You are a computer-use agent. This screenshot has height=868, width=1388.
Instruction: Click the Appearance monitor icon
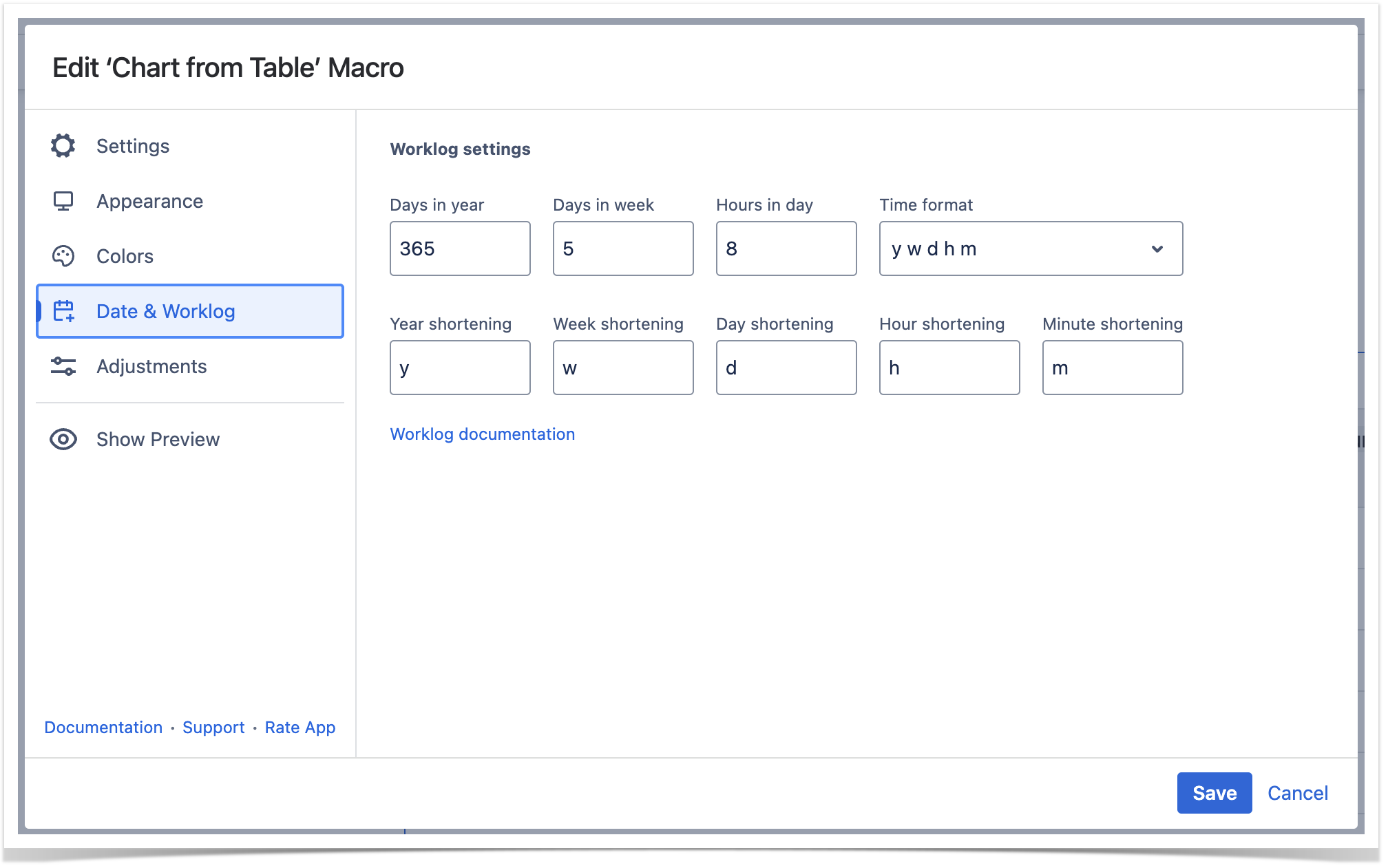tap(63, 201)
